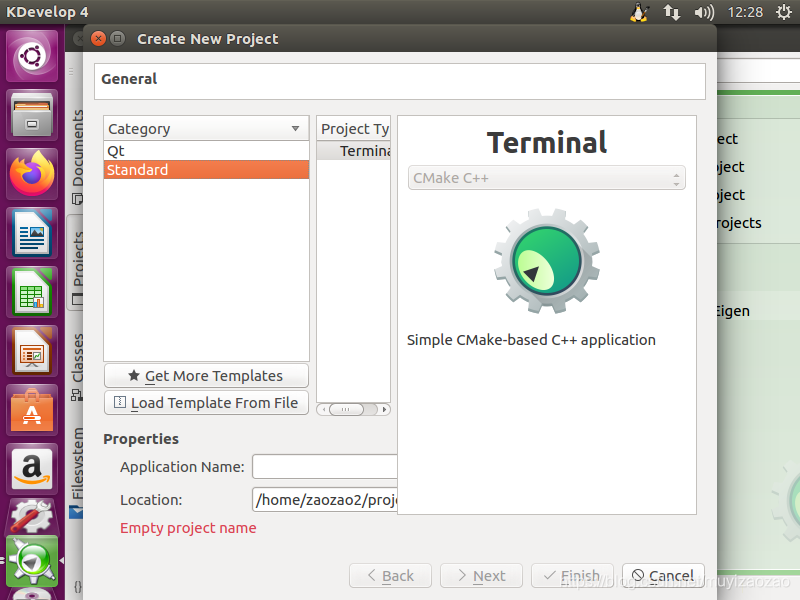Open LibreOffice Calc launcher icon

32,292
